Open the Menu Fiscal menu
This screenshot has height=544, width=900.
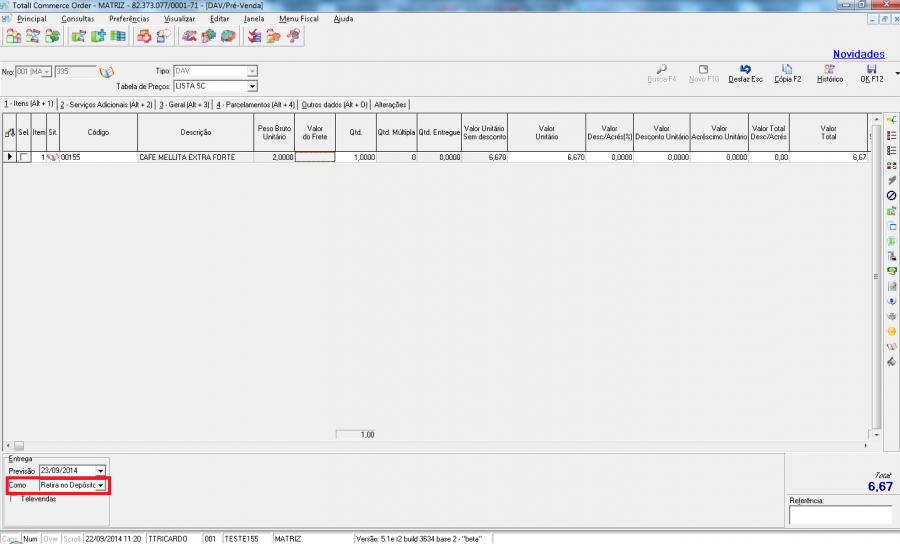point(301,19)
